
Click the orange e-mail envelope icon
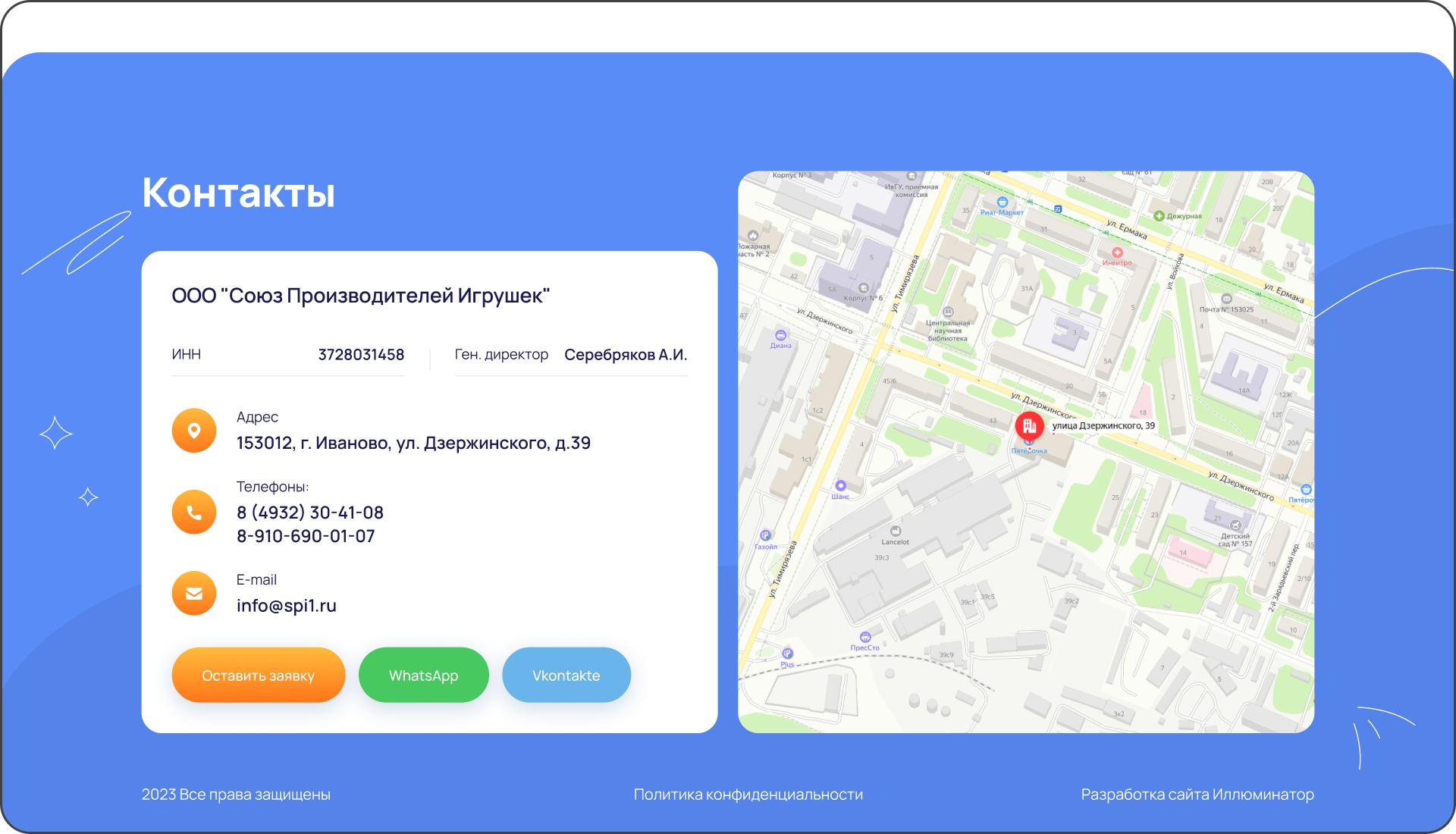coord(194,594)
